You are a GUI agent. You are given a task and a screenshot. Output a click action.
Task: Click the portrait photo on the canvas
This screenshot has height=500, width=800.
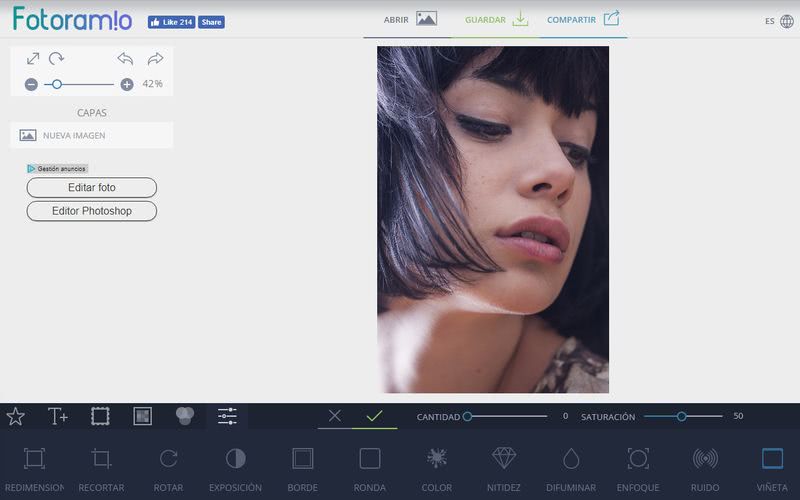[x=493, y=219]
